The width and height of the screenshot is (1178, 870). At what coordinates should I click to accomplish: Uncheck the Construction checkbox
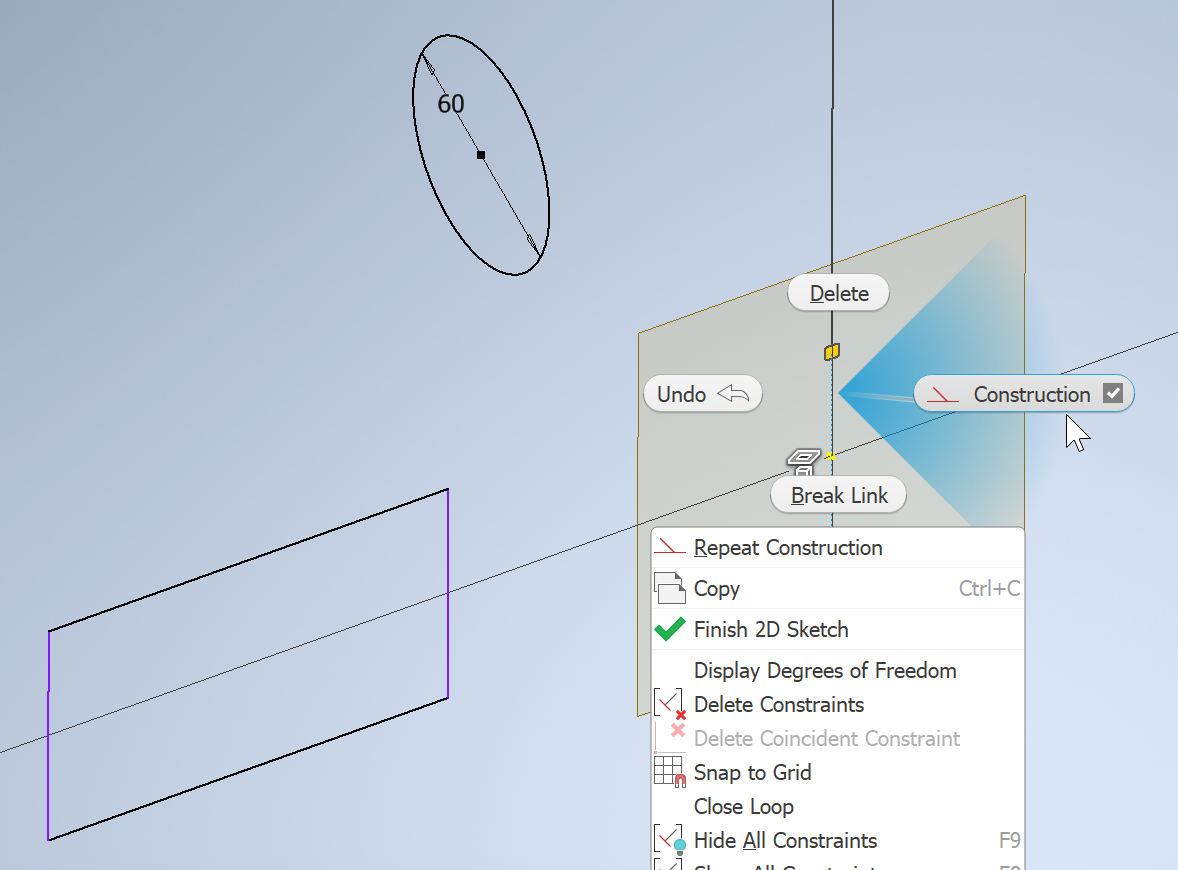[1112, 393]
